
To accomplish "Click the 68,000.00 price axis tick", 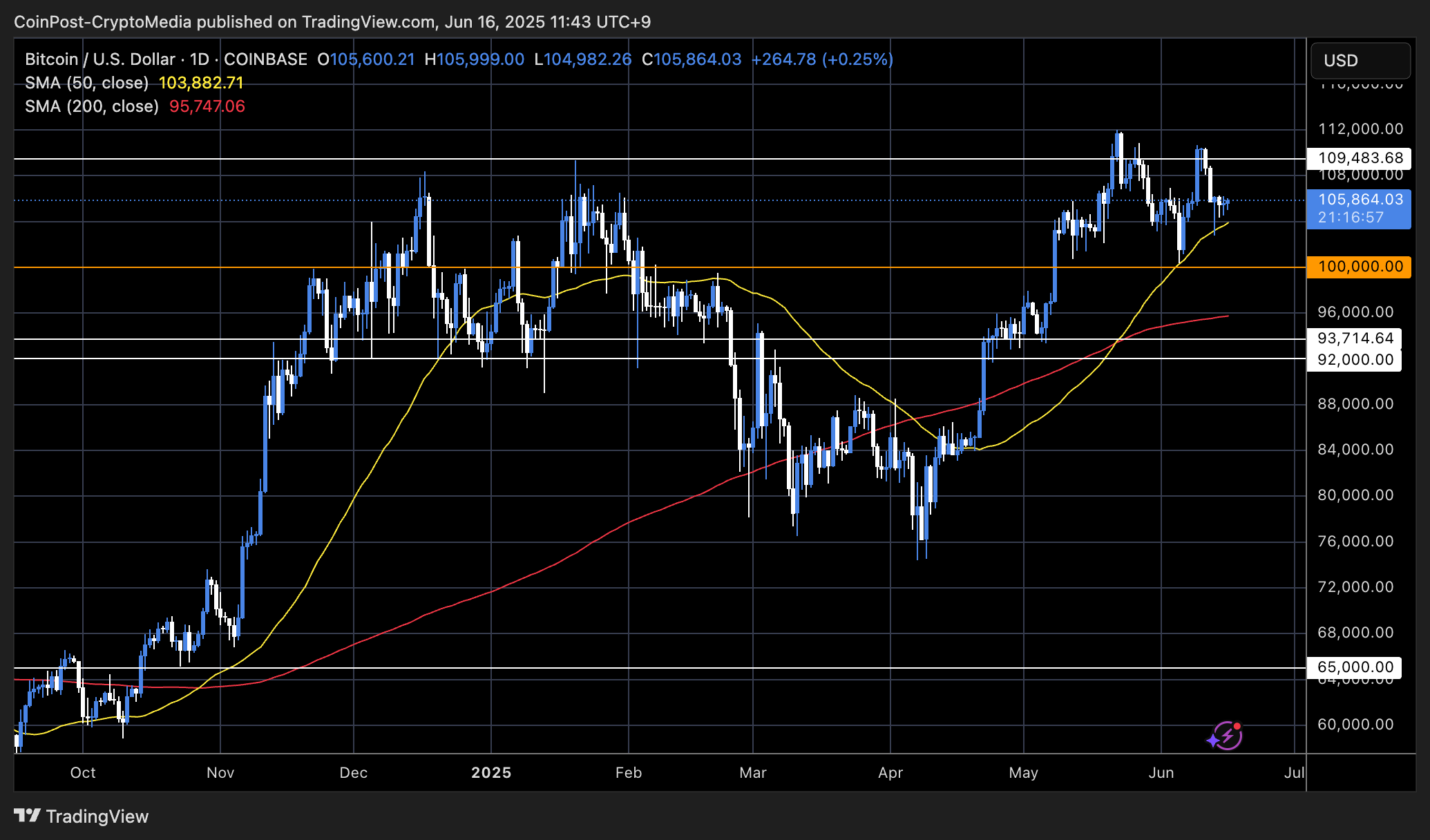I will (1355, 633).
